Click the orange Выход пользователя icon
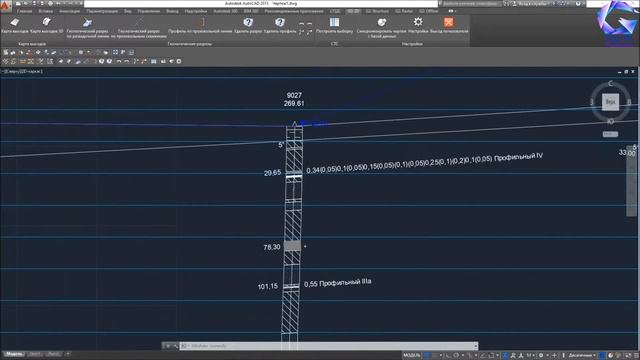This screenshot has height=360, width=640. click(449, 22)
